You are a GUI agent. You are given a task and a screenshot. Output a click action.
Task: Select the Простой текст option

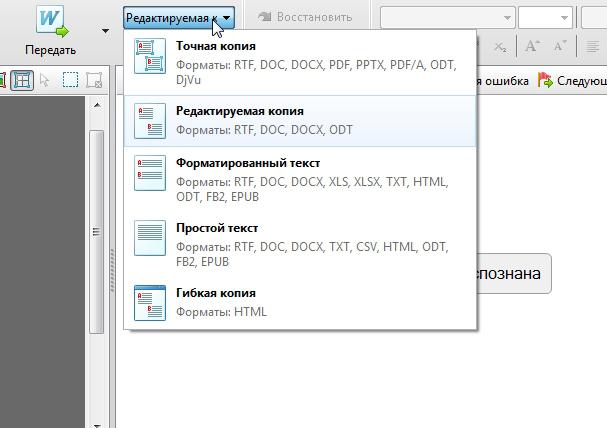pyautogui.click(x=300, y=244)
